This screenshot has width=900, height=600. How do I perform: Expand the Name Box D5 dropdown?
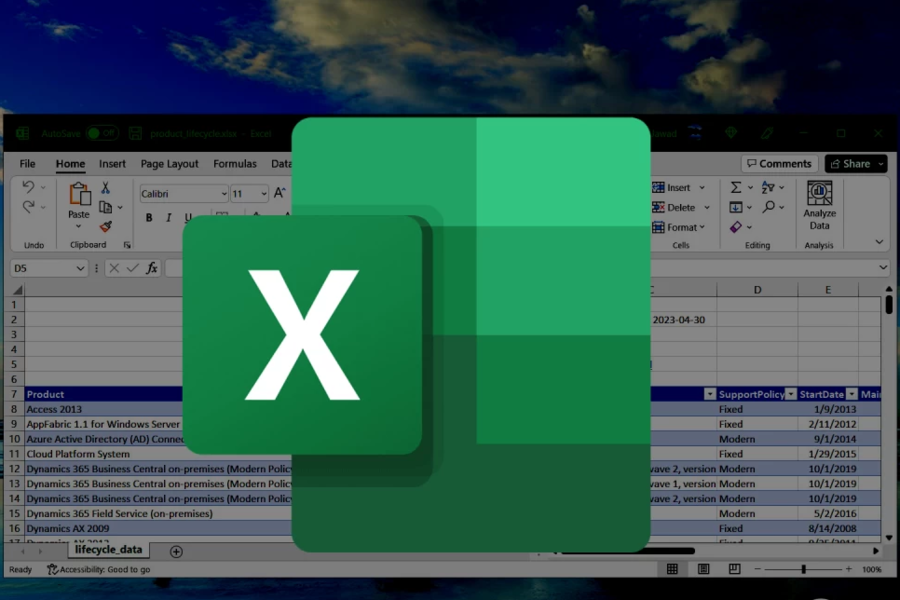tap(80, 268)
